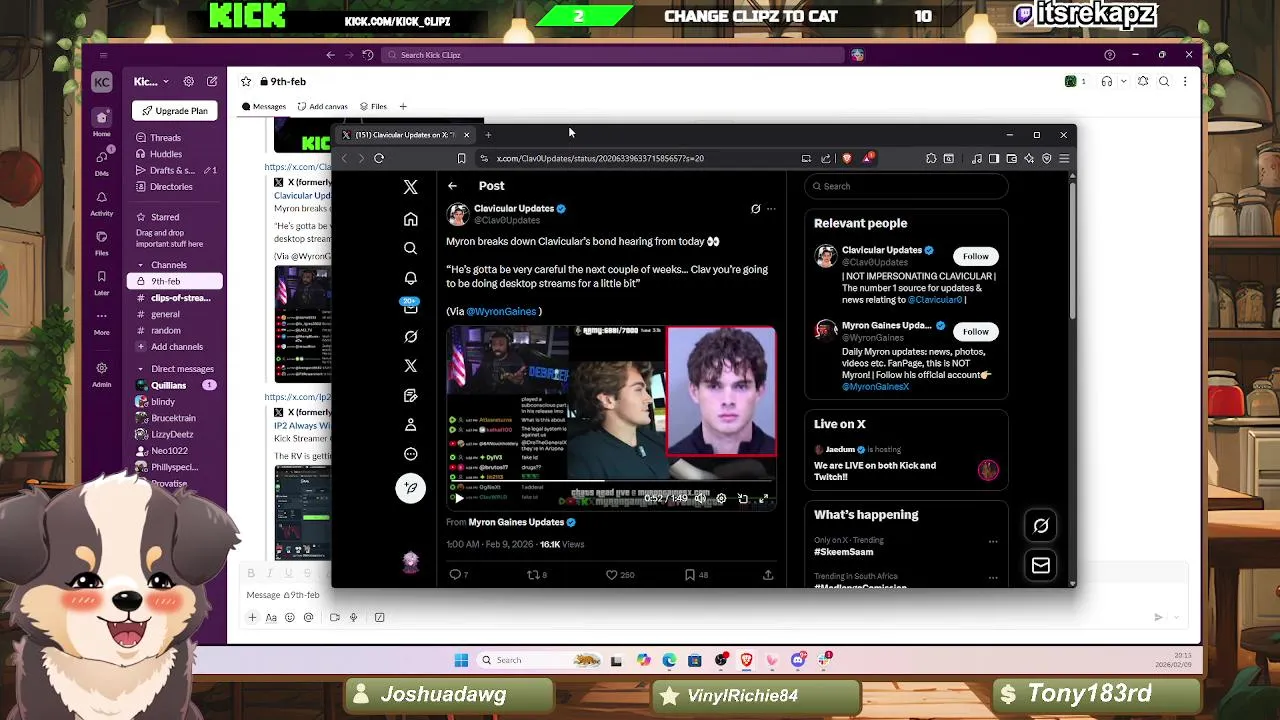The image size is (1280, 720).
Task: Close the Clavicular Updates browser tab
Action: (x=466, y=135)
